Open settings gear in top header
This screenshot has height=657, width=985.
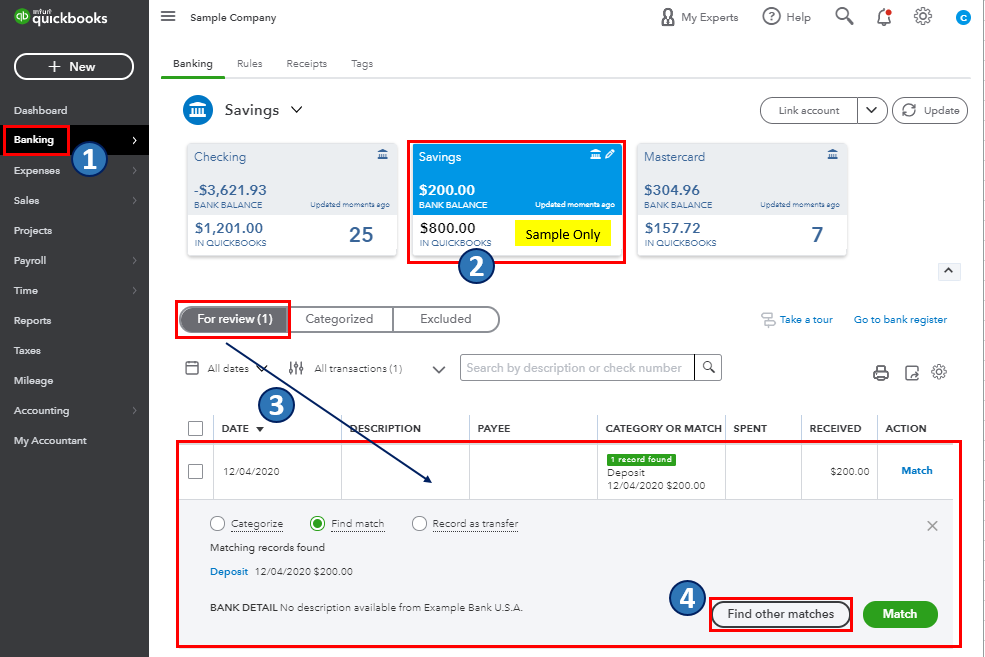923,17
